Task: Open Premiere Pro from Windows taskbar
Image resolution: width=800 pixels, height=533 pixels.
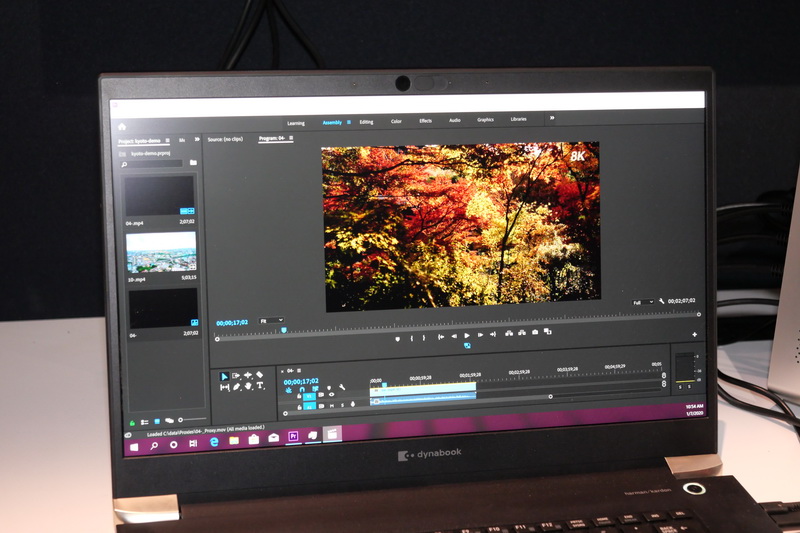Action: pos(293,437)
